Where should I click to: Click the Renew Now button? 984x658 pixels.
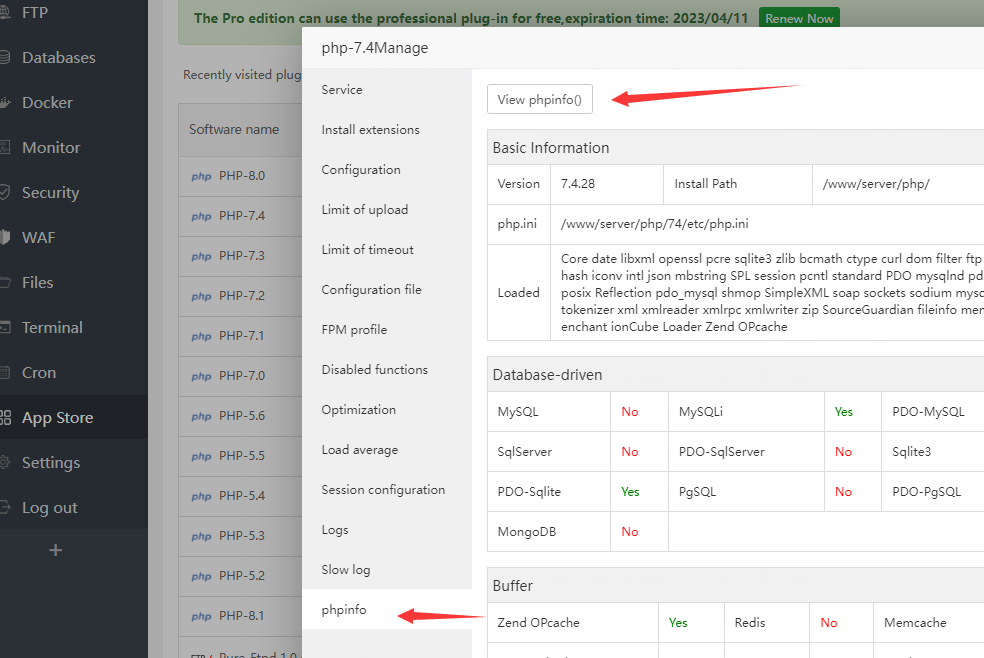click(798, 17)
